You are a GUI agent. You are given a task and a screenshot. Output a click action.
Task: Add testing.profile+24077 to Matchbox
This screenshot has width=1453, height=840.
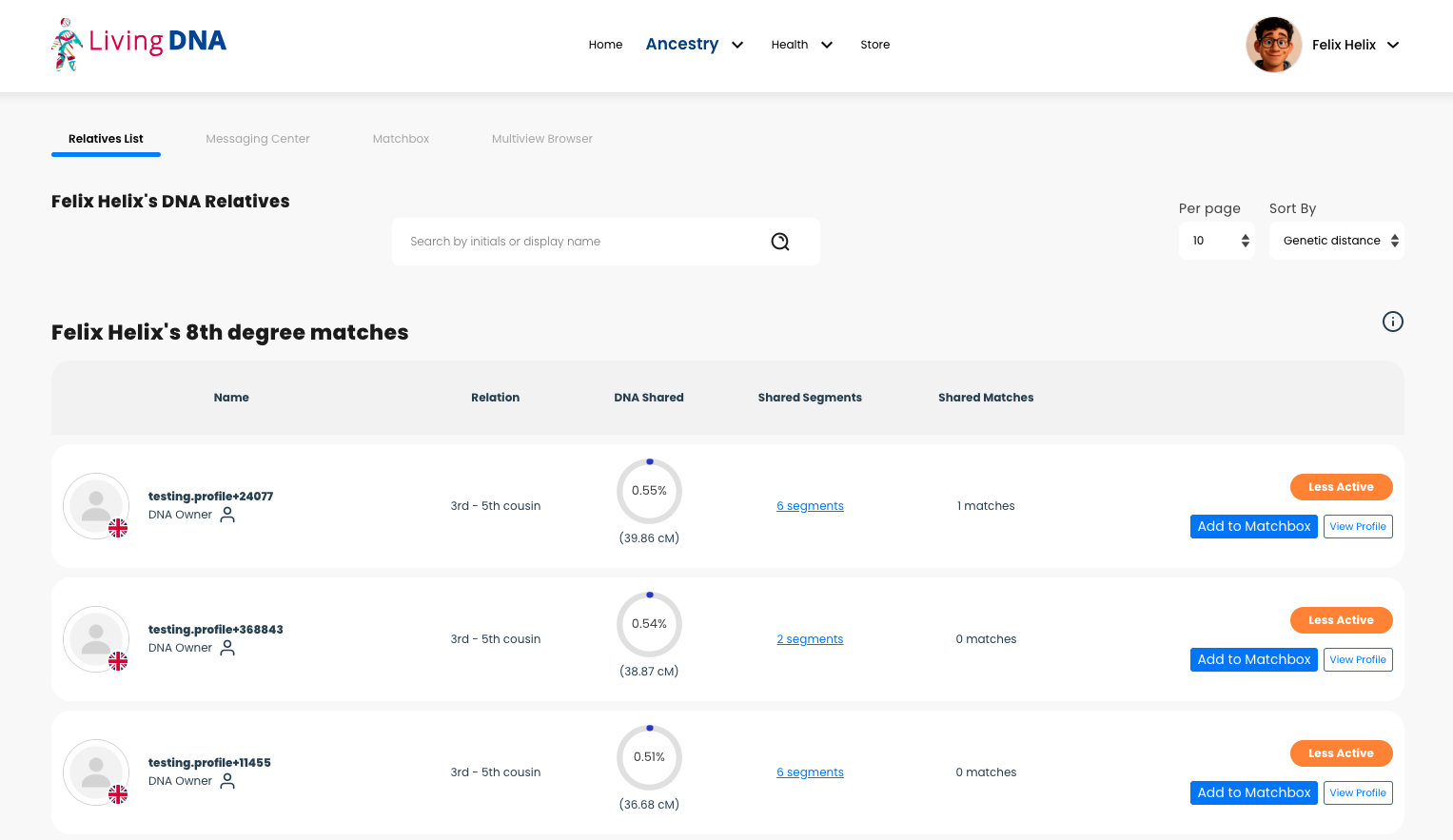[1254, 526]
